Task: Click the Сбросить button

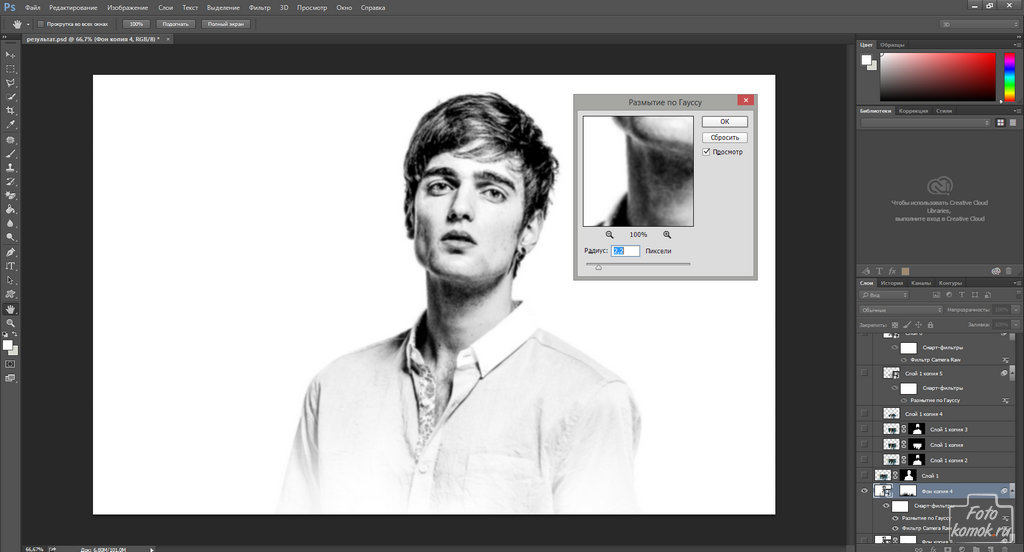Action: click(724, 137)
